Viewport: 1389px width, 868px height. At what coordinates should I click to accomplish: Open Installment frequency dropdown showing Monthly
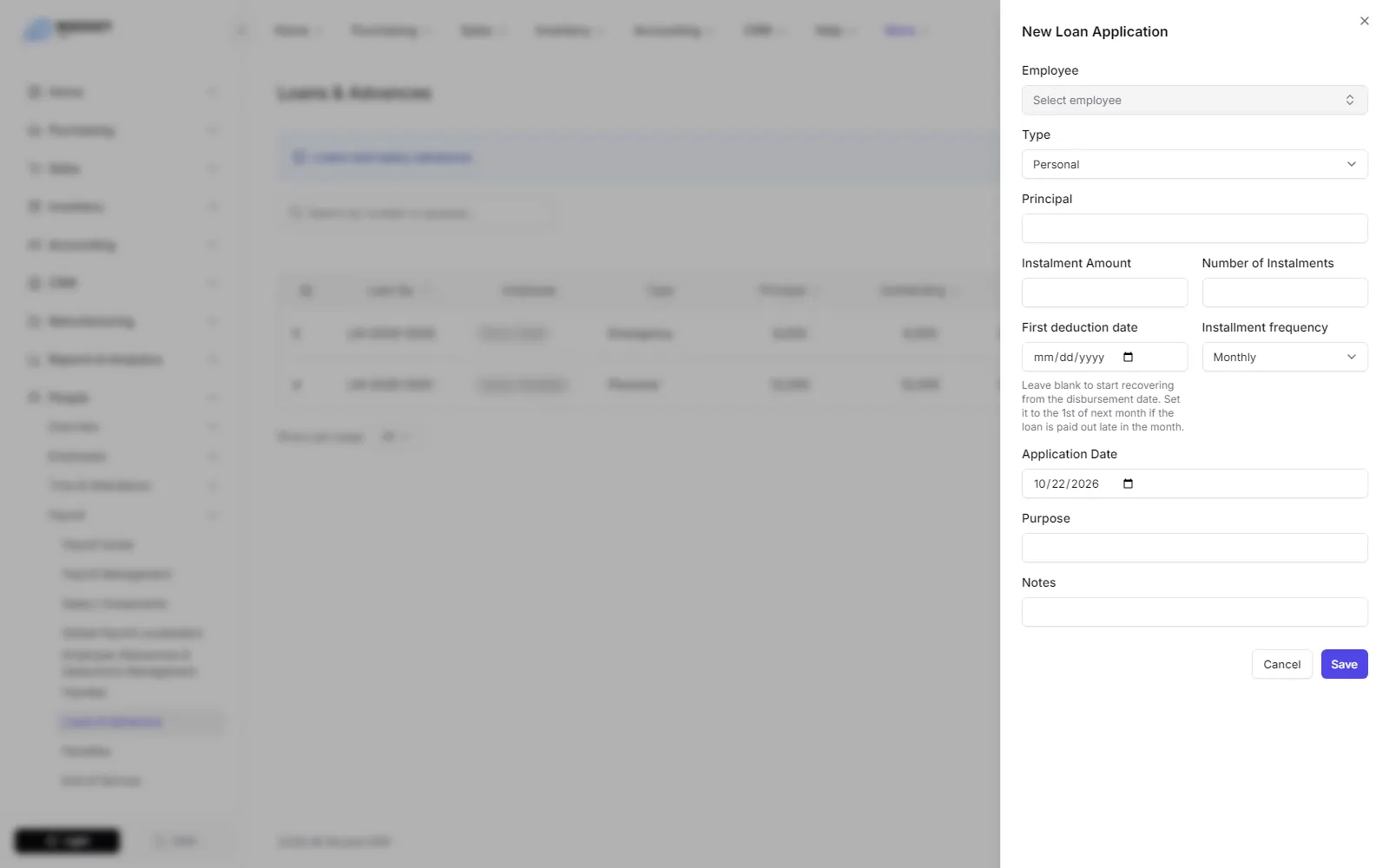point(1285,357)
